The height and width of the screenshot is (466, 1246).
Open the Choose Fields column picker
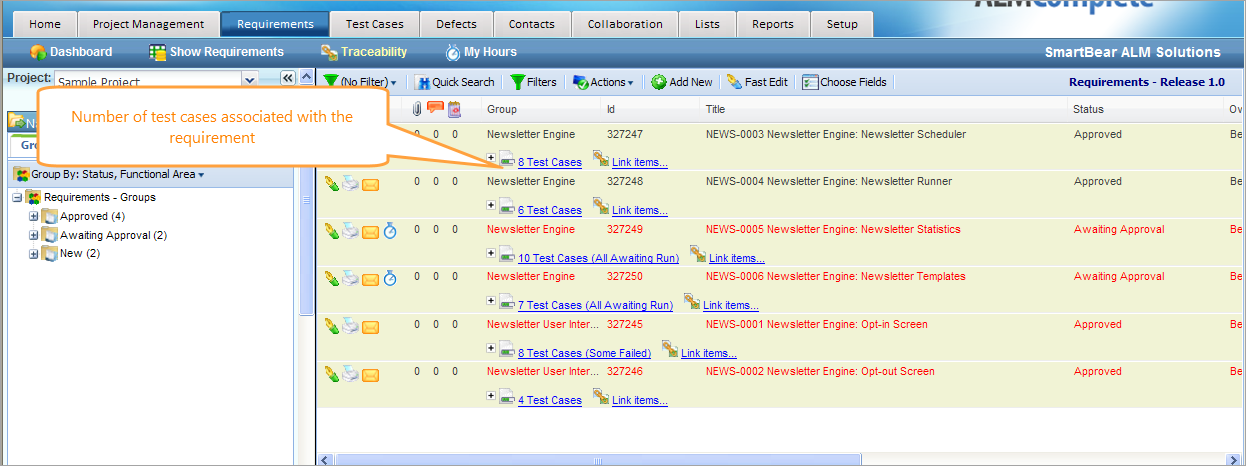(x=810, y=82)
